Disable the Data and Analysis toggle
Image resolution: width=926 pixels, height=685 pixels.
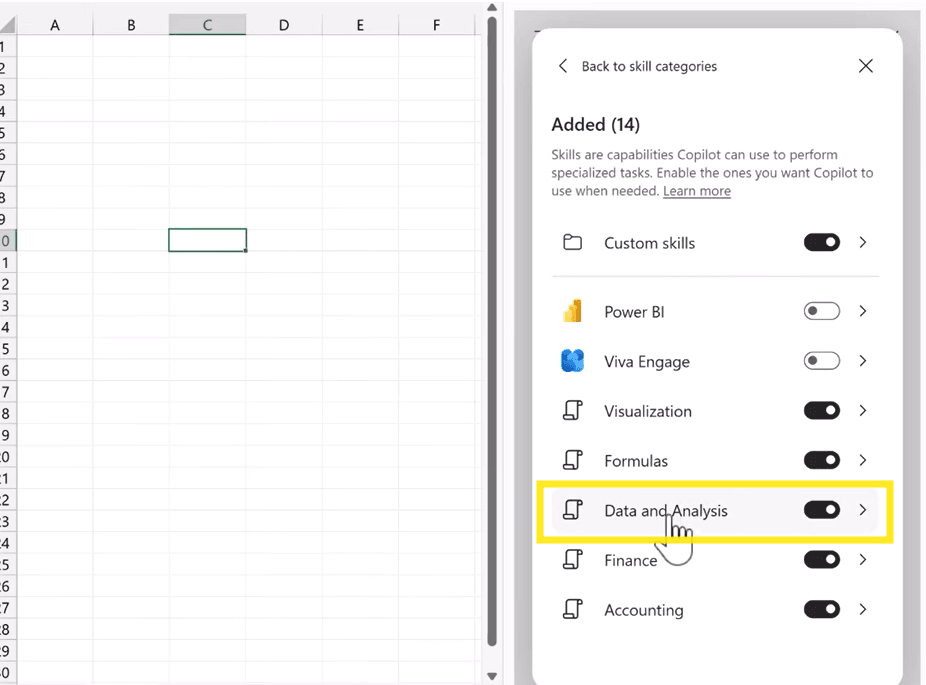tap(821, 510)
